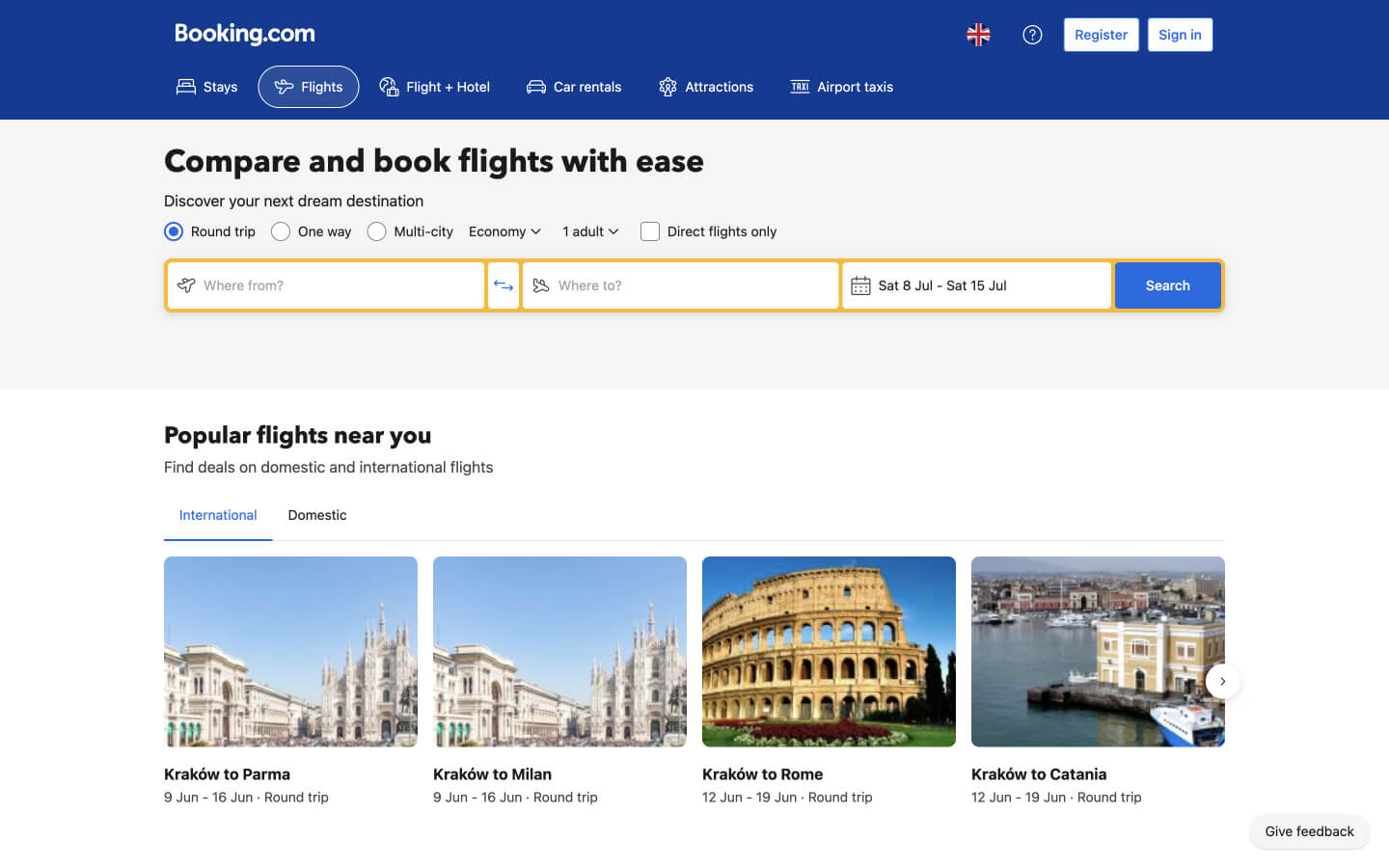Open the Economy cabin class dropdown
This screenshot has width=1389, height=868.
504,231
